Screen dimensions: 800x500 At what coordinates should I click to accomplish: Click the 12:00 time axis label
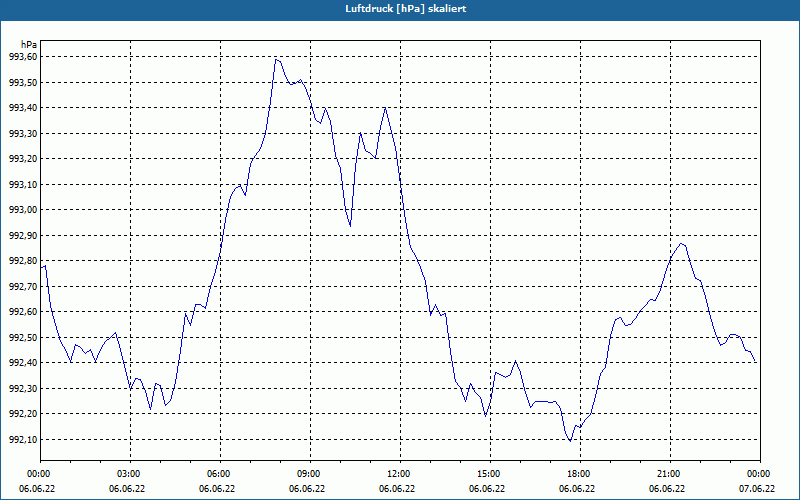400,473
